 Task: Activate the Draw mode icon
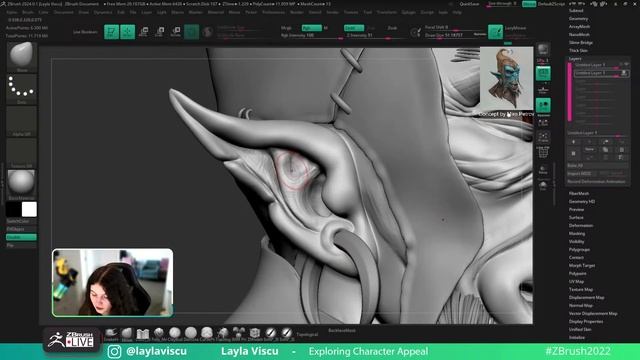pos(127,32)
